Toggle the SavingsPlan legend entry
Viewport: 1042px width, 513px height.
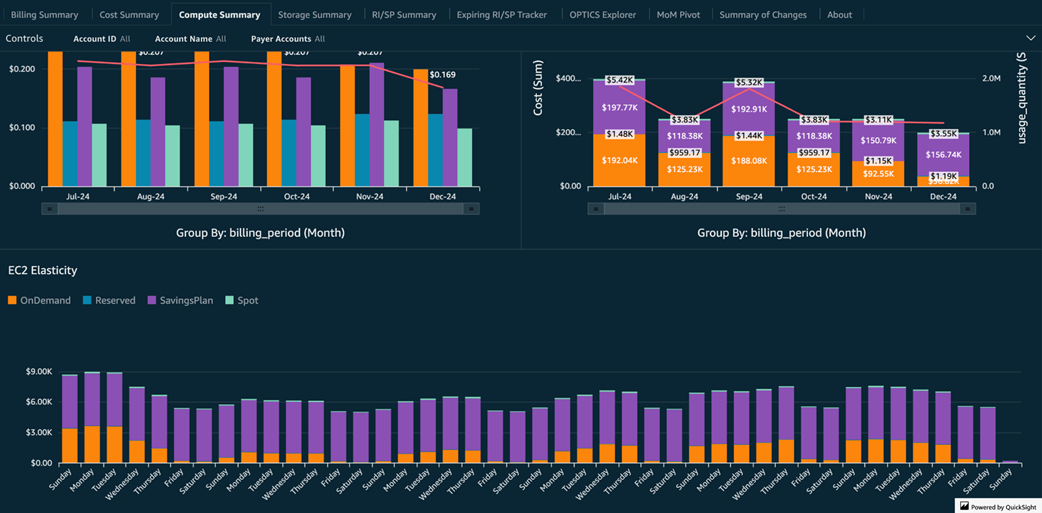(179, 300)
